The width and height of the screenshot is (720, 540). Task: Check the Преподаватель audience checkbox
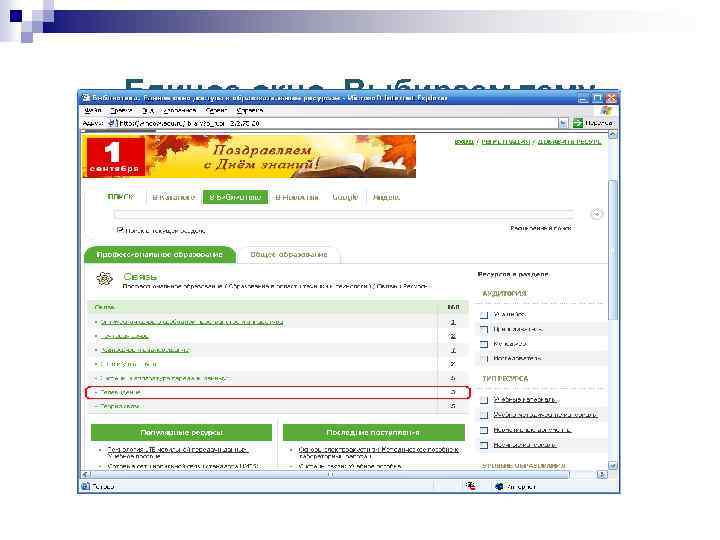click(x=484, y=330)
